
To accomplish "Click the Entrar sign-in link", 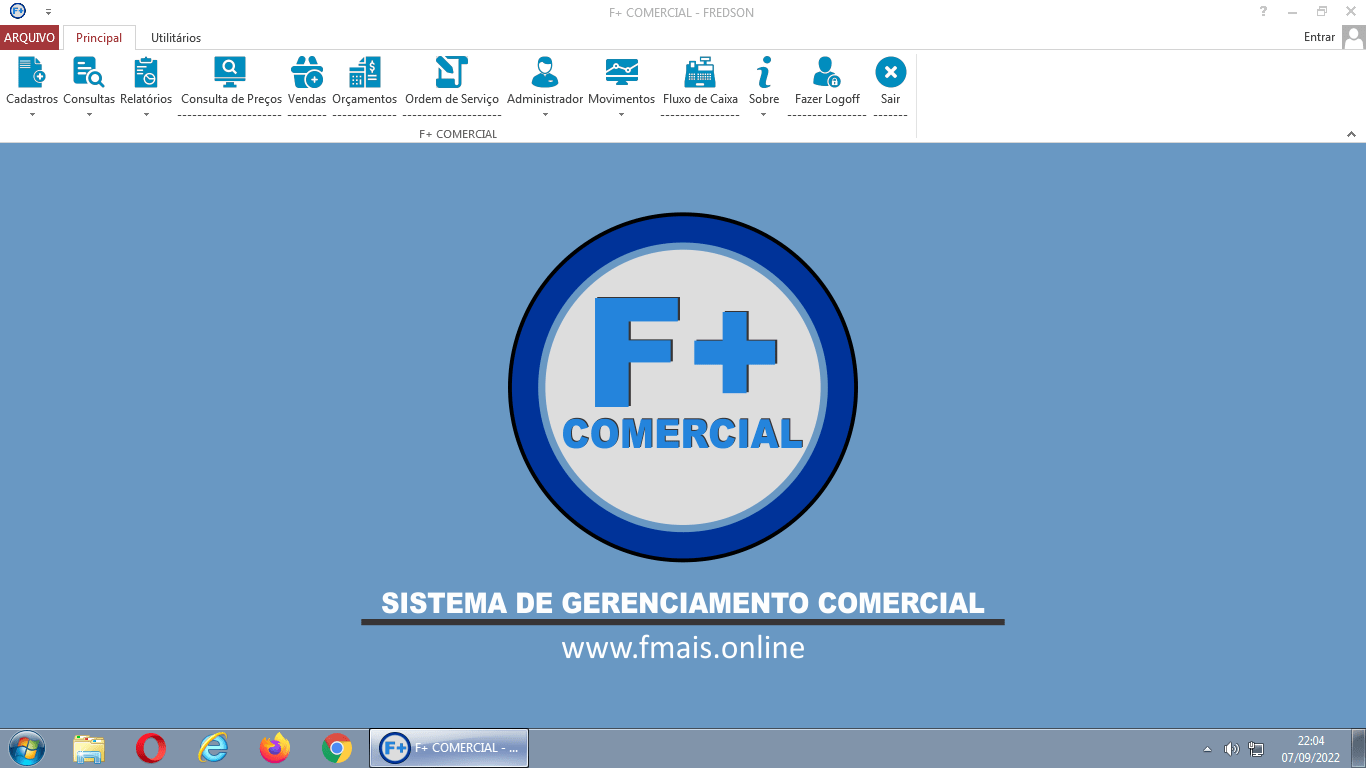I will [x=1319, y=37].
